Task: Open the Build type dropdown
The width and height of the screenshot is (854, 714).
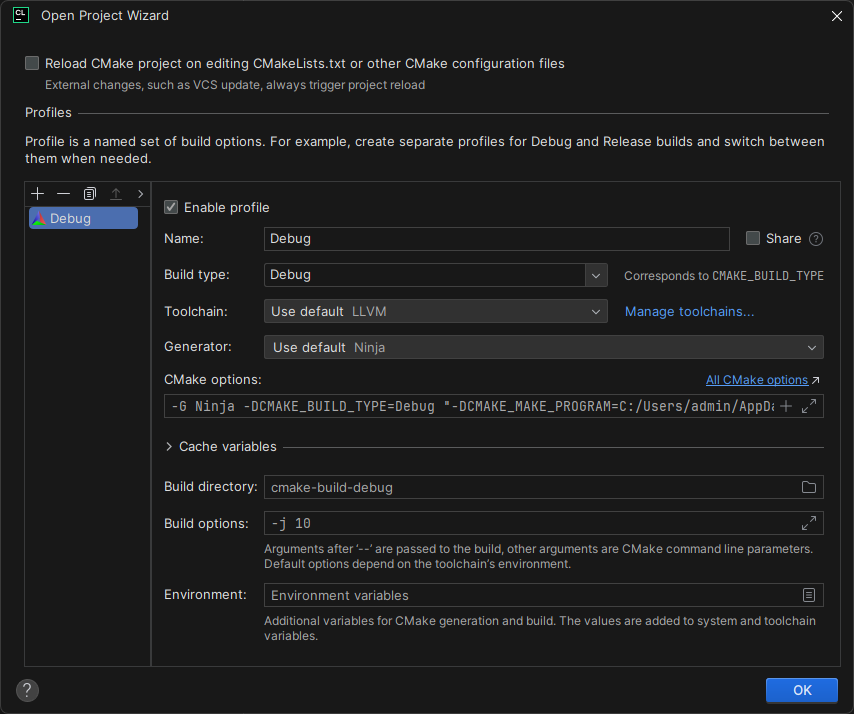Action: tap(596, 274)
